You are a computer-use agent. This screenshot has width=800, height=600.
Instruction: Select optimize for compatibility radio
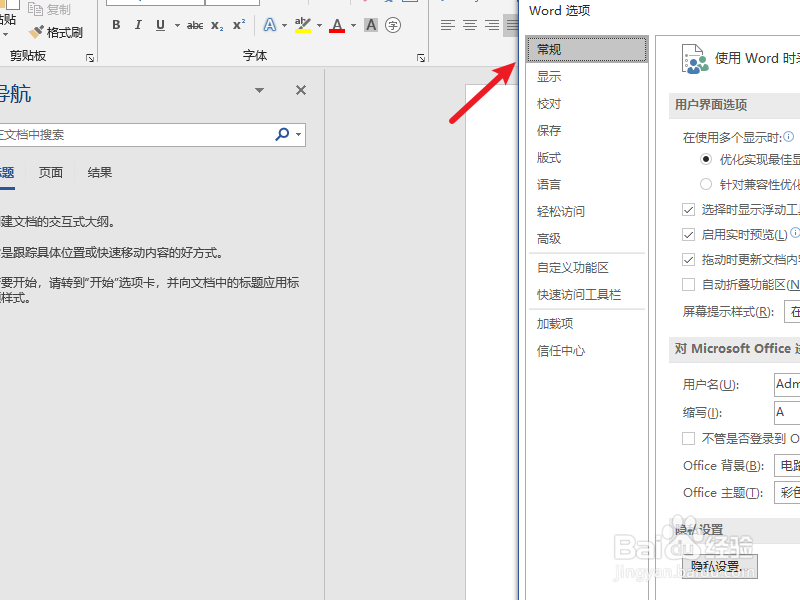[x=706, y=184]
